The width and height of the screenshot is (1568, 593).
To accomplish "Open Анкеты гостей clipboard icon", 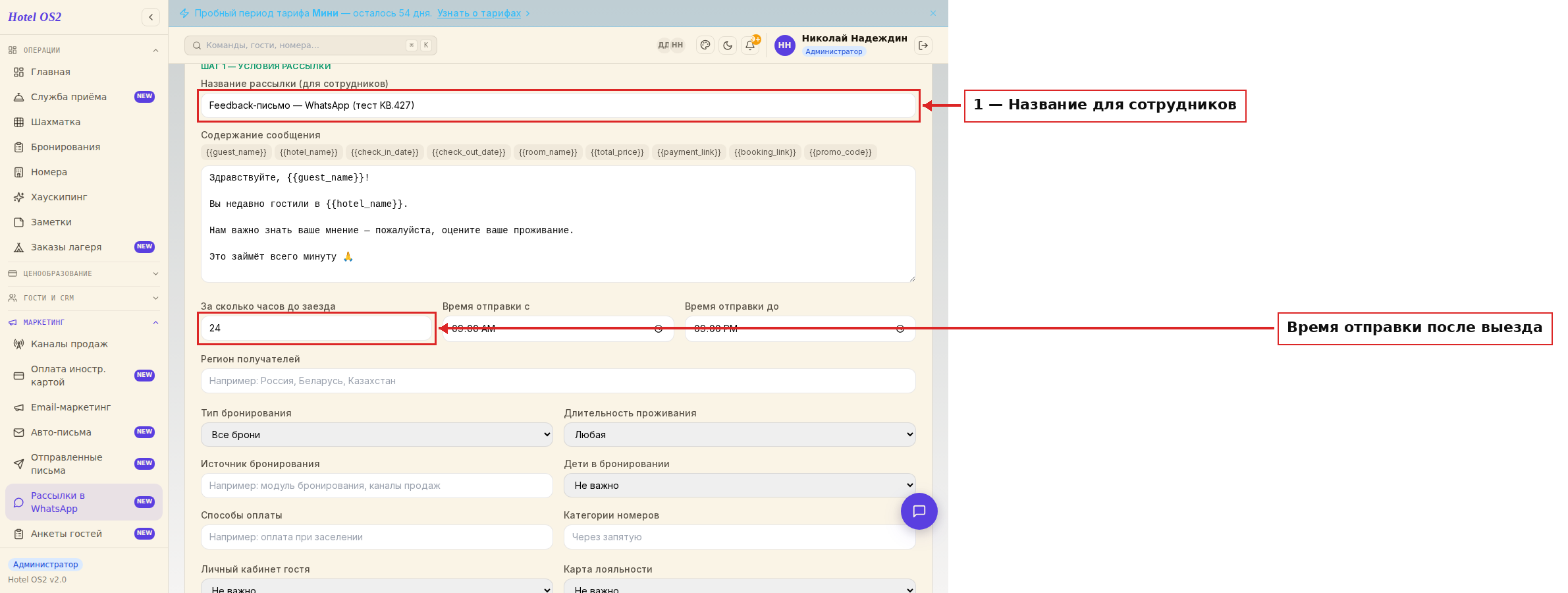I will pyautogui.click(x=19, y=534).
